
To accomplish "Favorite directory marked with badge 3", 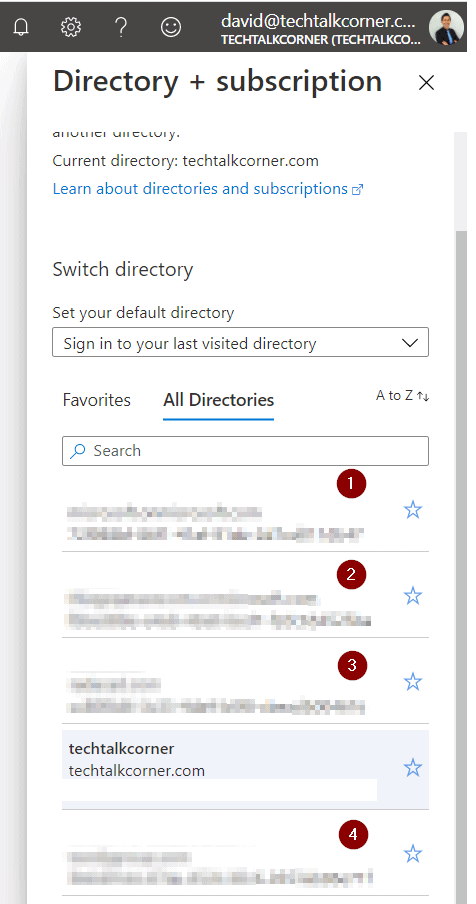I will (x=413, y=682).
